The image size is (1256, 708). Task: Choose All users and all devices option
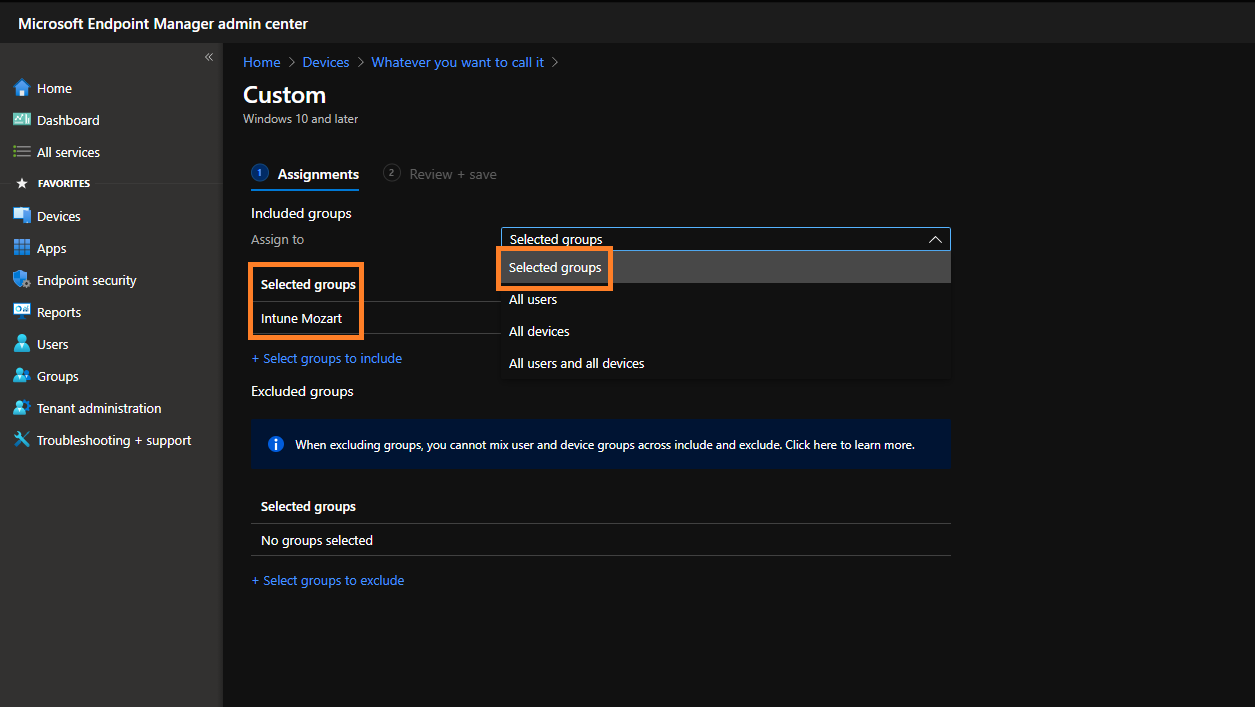726,363
